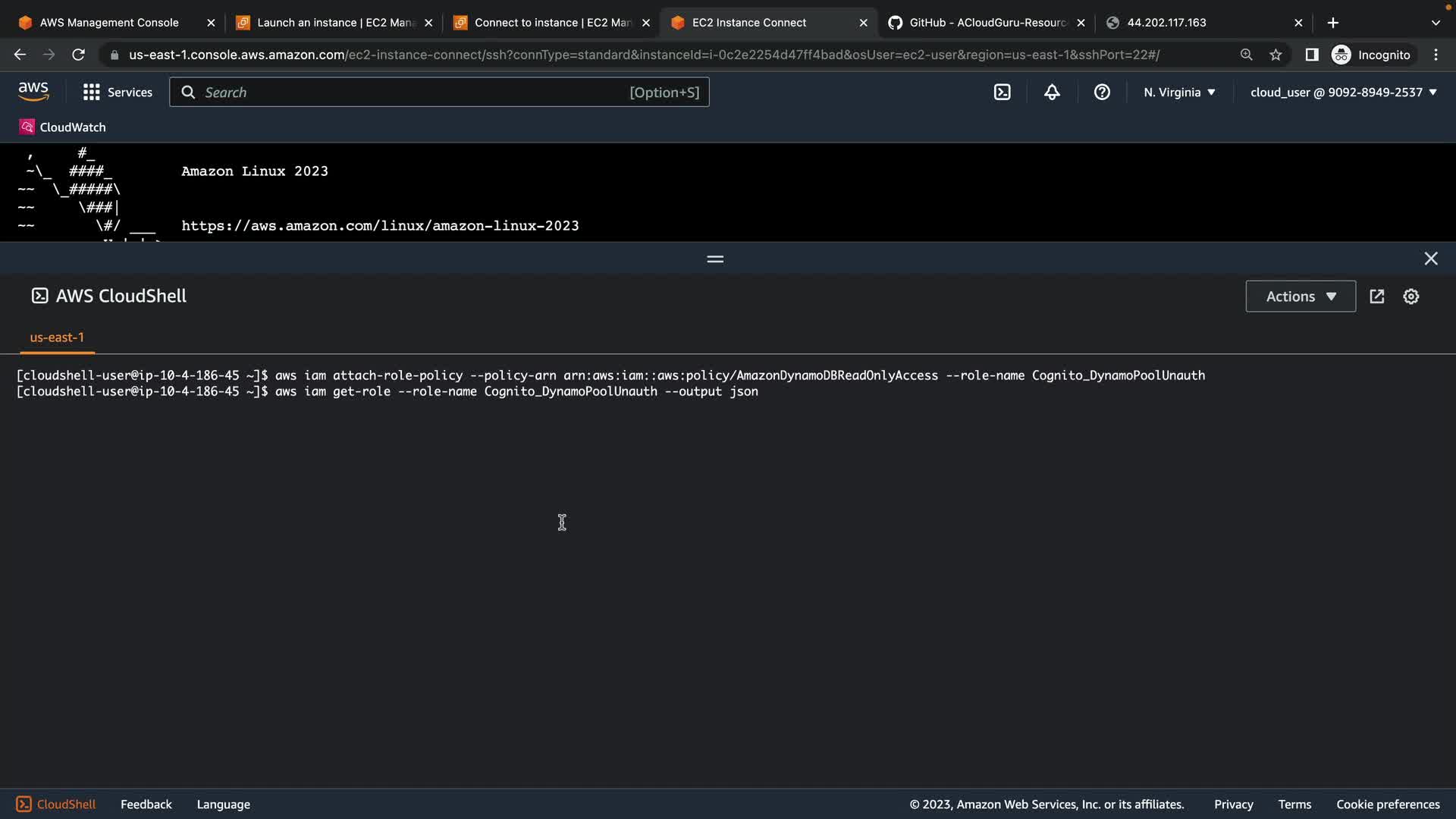The width and height of the screenshot is (1456, 819).
Task: Expand the Actions dropdown in CloudShell
Action: tap(1301, 297)
